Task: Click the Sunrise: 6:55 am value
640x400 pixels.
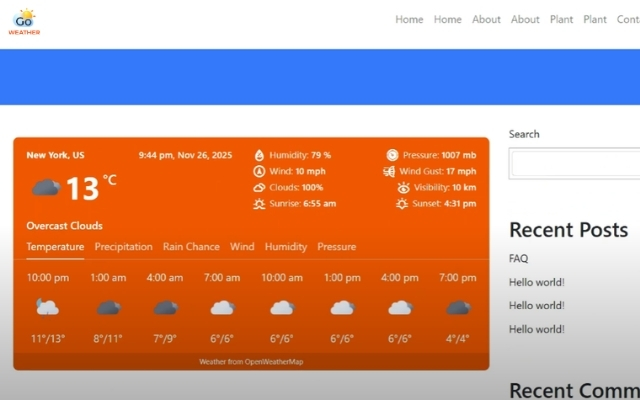Action: pos(303,204)
